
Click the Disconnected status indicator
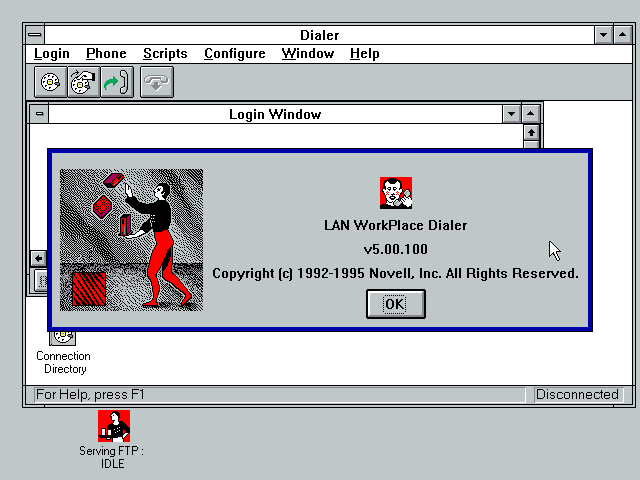click(577, 395)
